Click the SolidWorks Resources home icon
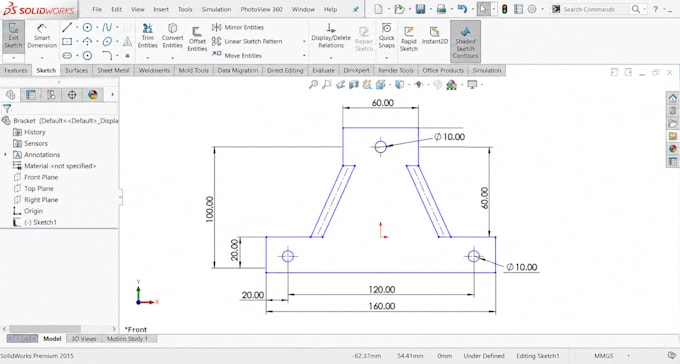 (x=673, y=98)
